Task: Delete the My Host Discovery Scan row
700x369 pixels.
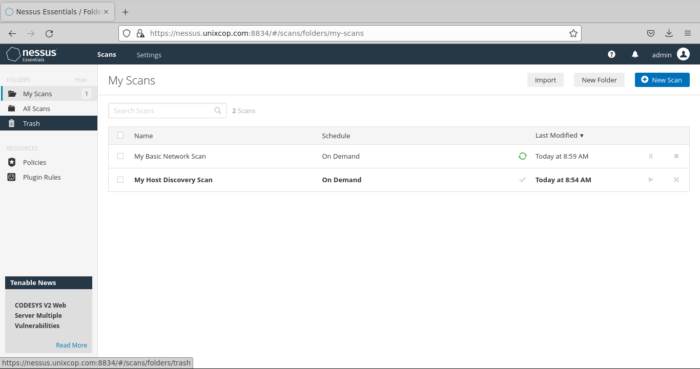Action: (676, 180)
